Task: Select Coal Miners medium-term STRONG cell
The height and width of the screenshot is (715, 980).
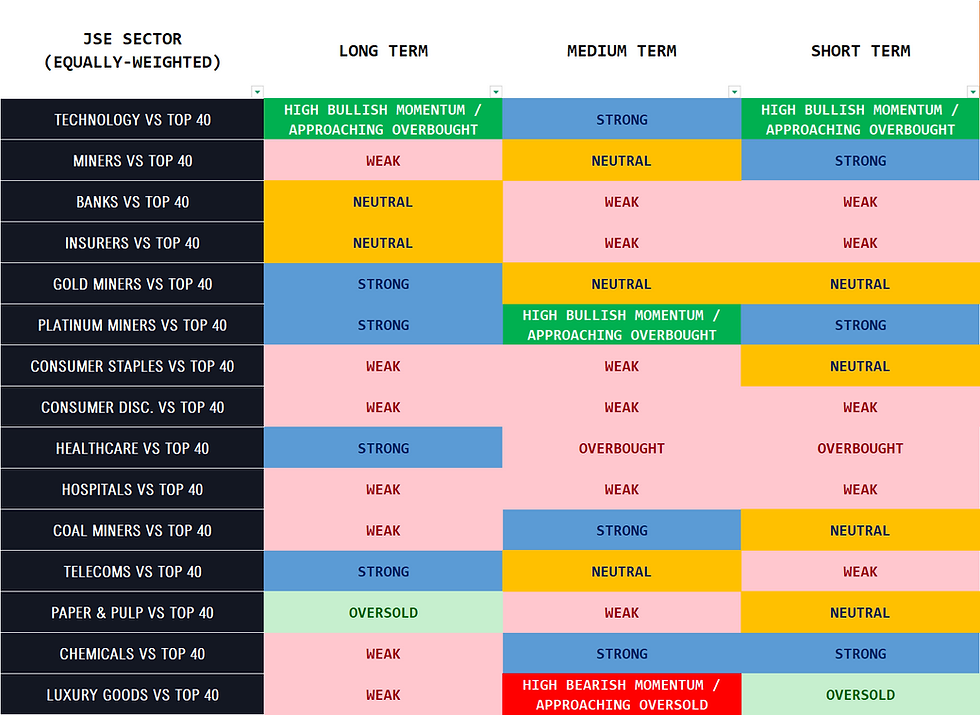Action: tap(621, 531)
